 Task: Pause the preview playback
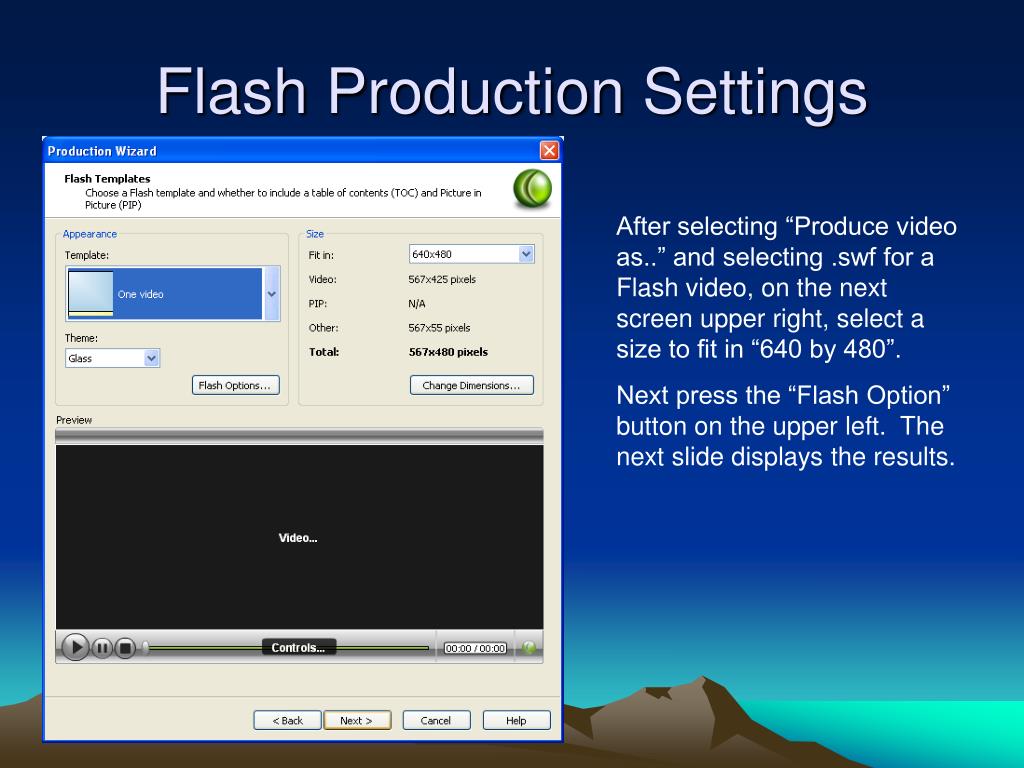pyautogui.click(x=102, y=648)
